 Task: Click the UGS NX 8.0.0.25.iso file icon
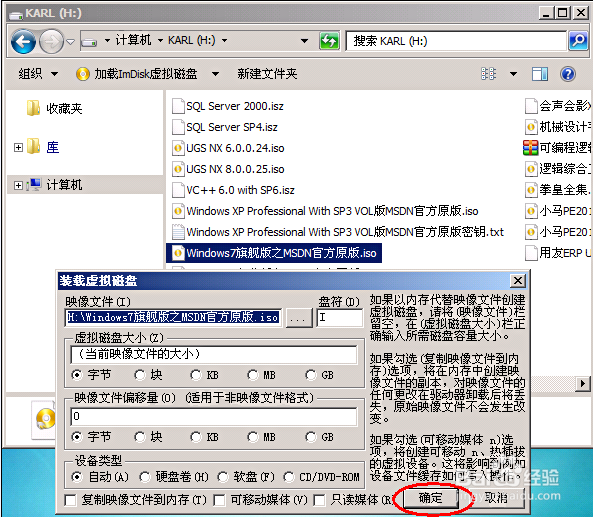[178, 169]
